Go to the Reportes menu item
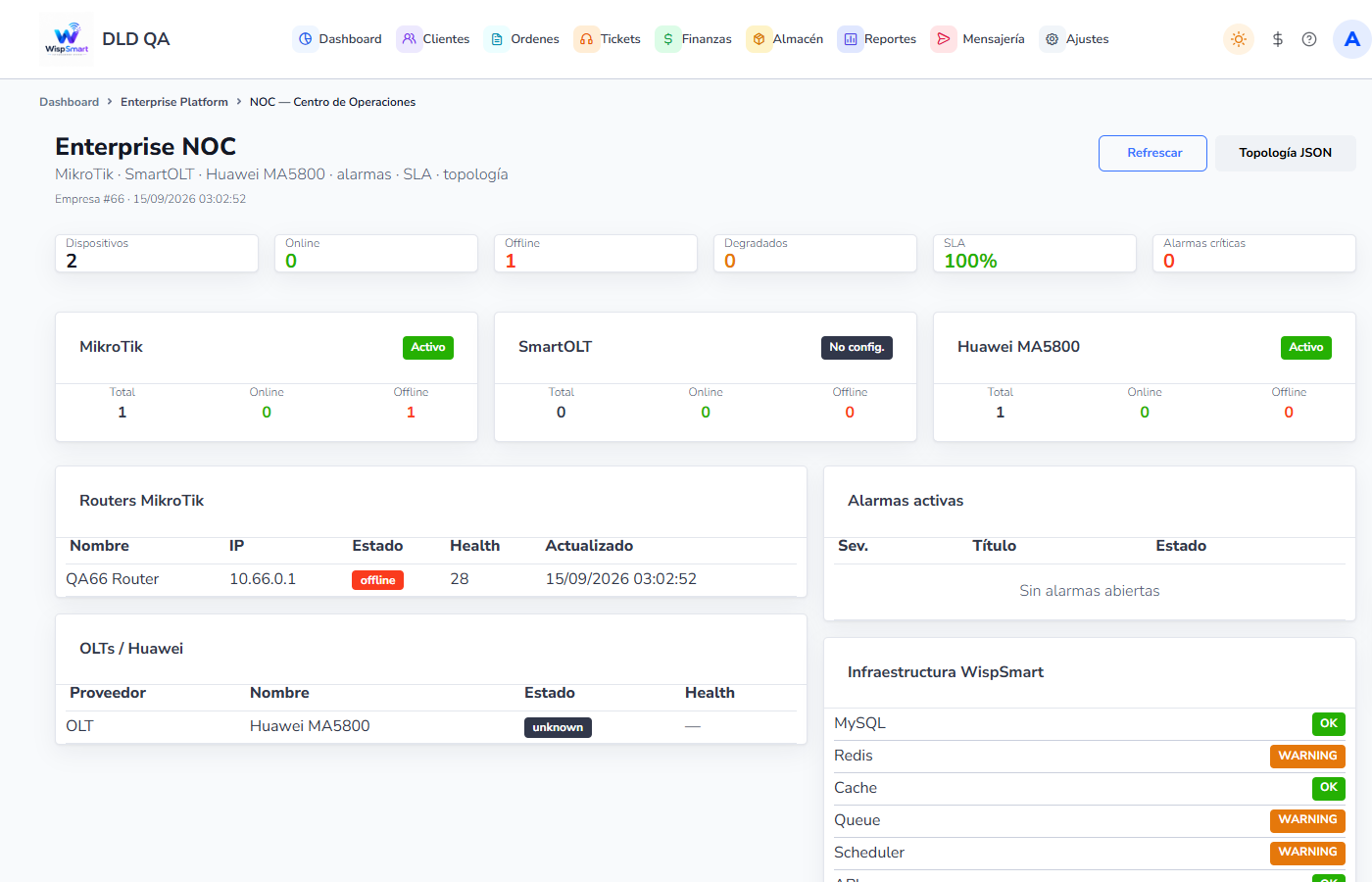This screenshot has width=1372, height=882. click(877, 39)
